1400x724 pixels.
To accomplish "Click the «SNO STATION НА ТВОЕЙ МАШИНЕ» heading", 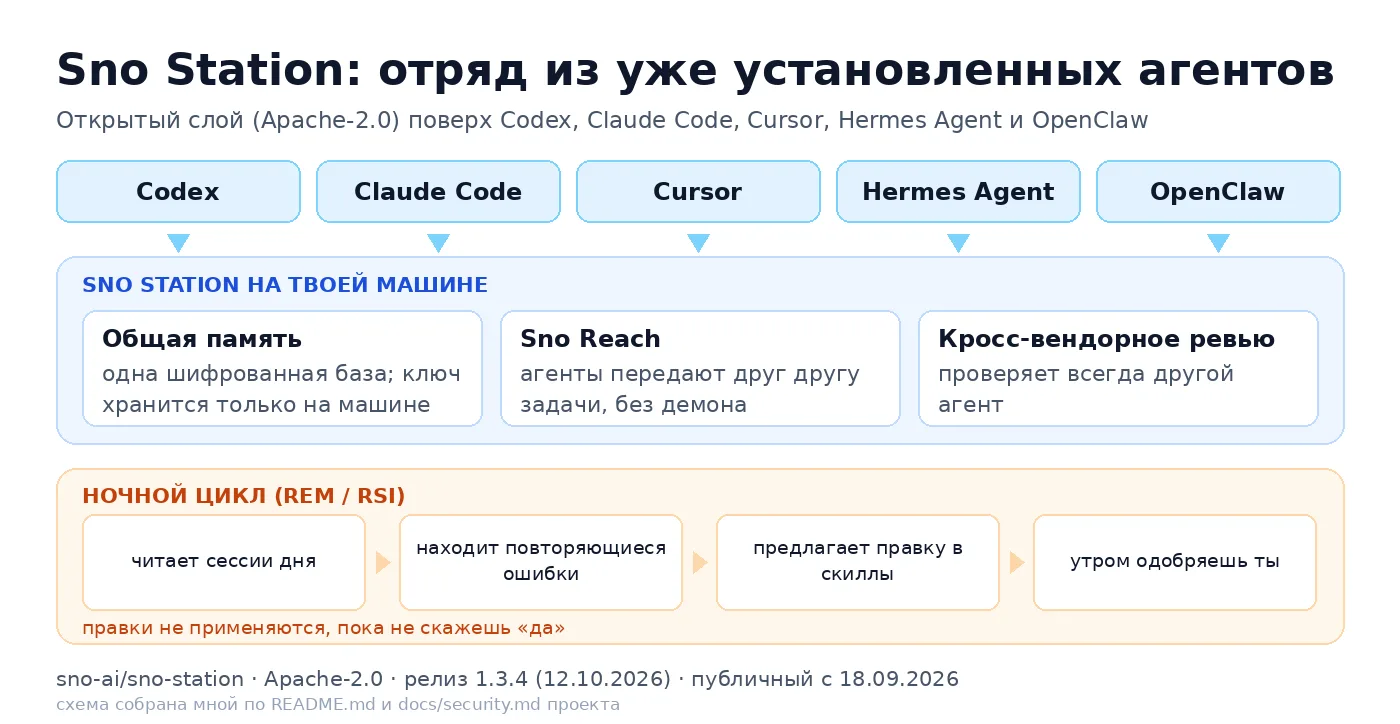I will [285, 285].
